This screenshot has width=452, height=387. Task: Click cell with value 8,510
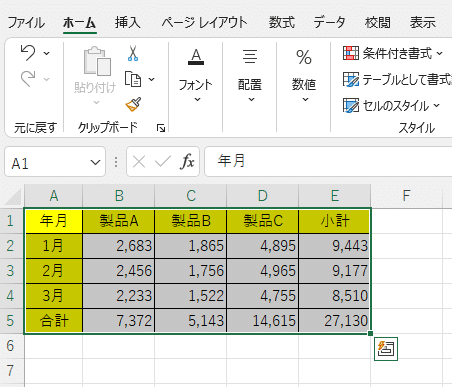(335, 296)
